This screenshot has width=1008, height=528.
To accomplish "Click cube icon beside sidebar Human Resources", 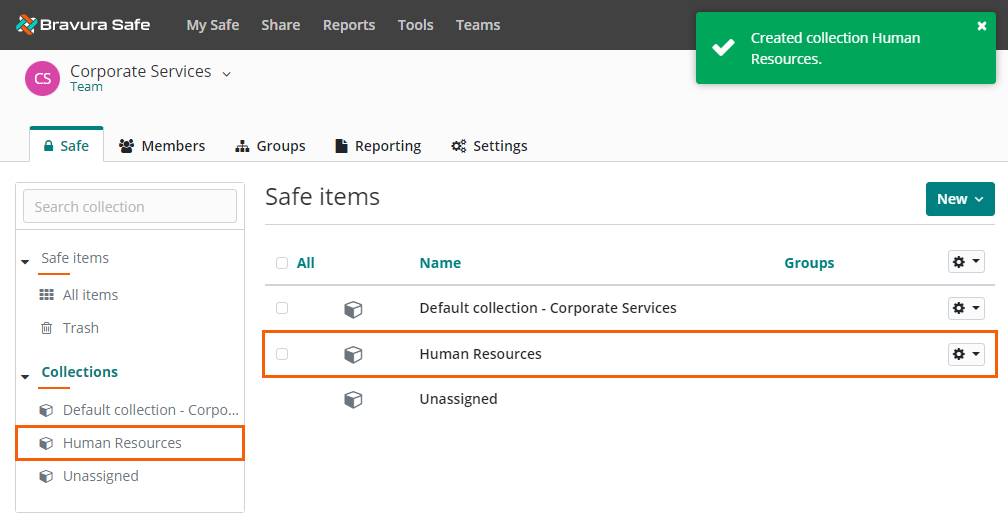I will pos(46,443).
